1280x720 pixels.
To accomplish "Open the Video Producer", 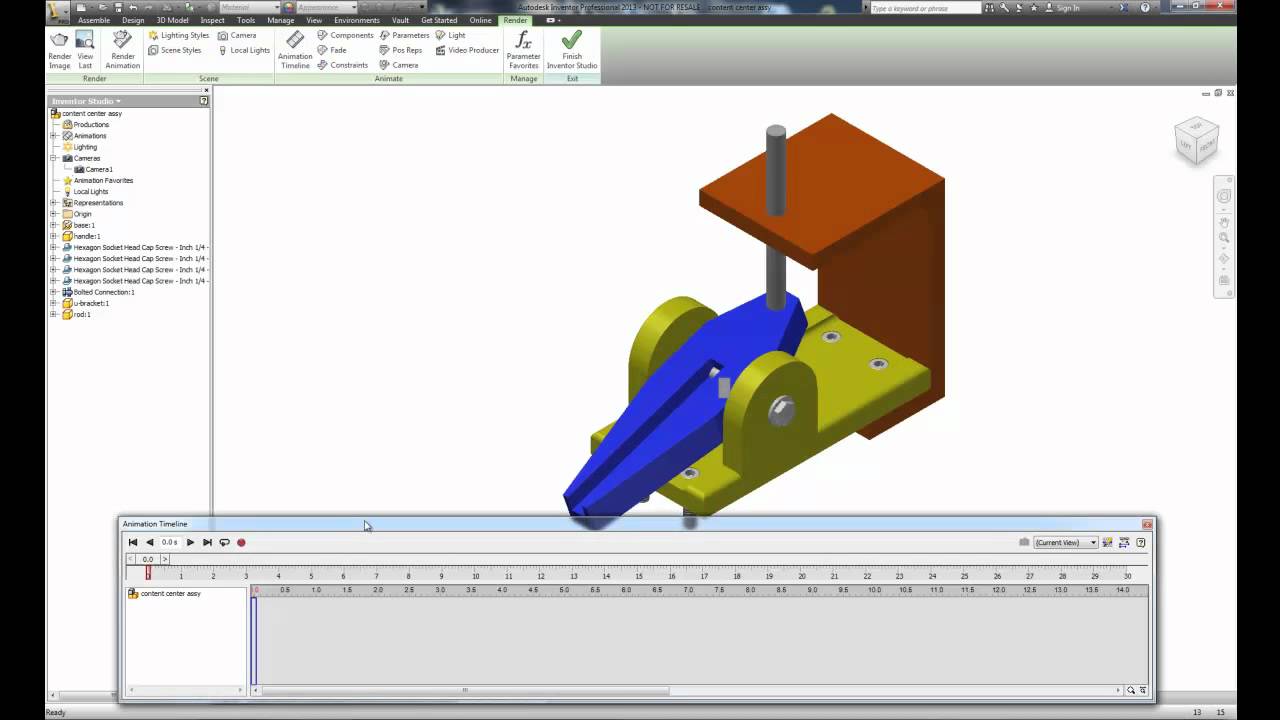I will point(467,50).
